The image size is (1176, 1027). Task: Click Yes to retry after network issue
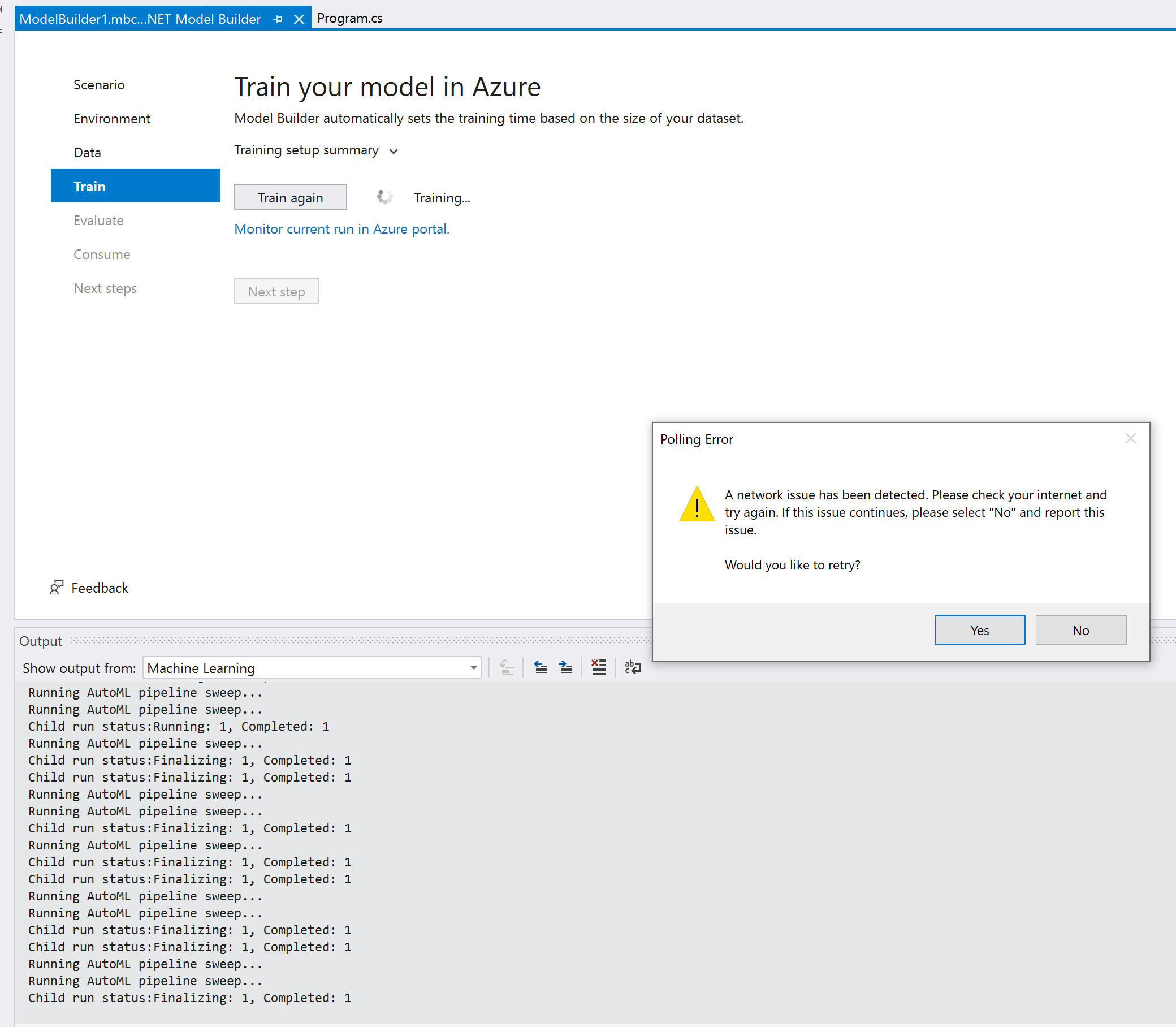coord(979,630)
